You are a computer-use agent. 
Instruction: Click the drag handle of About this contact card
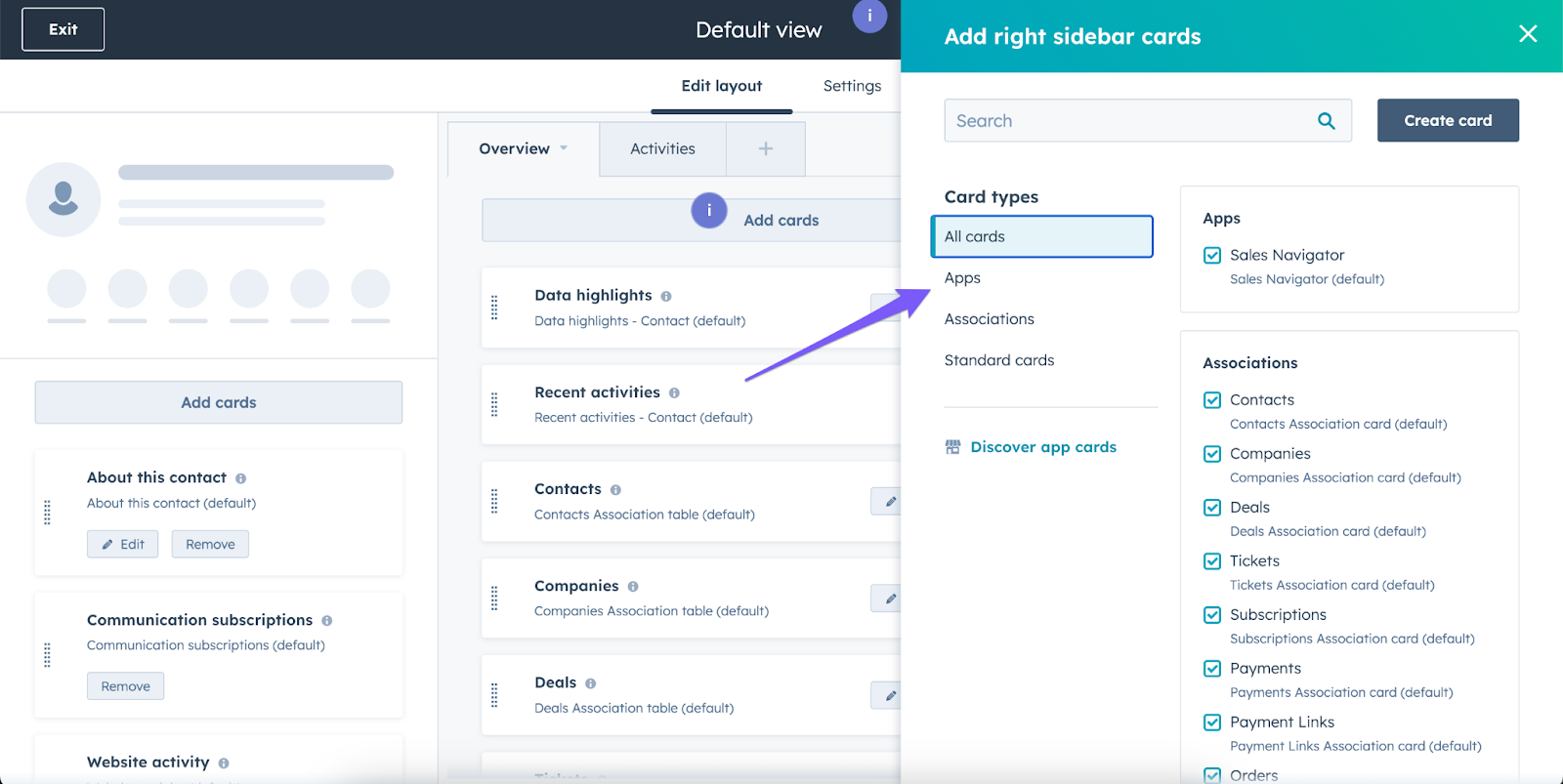[x=47, y=513]
